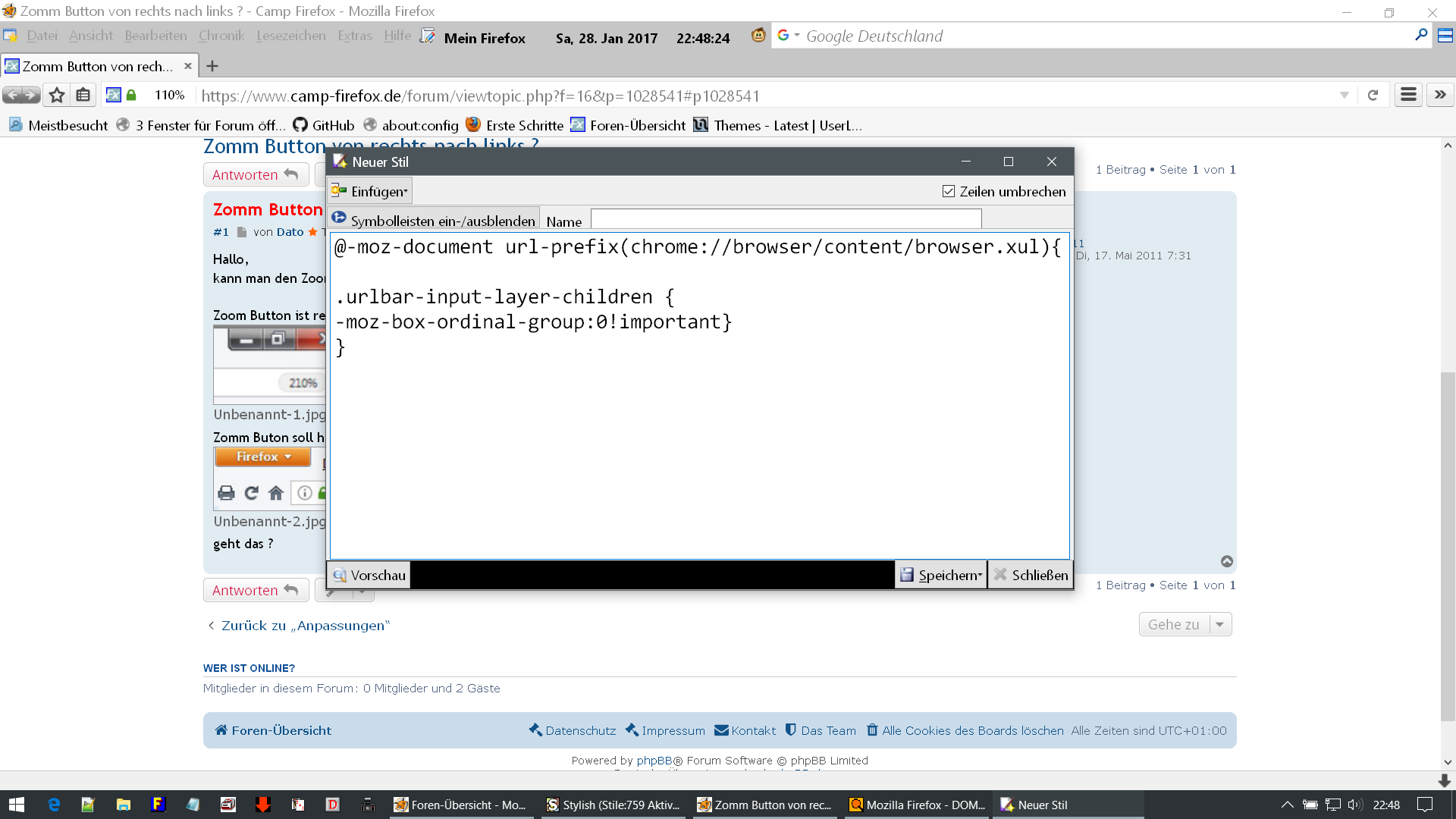
Task: Open the Chronik menu
Action: point(221,36)
